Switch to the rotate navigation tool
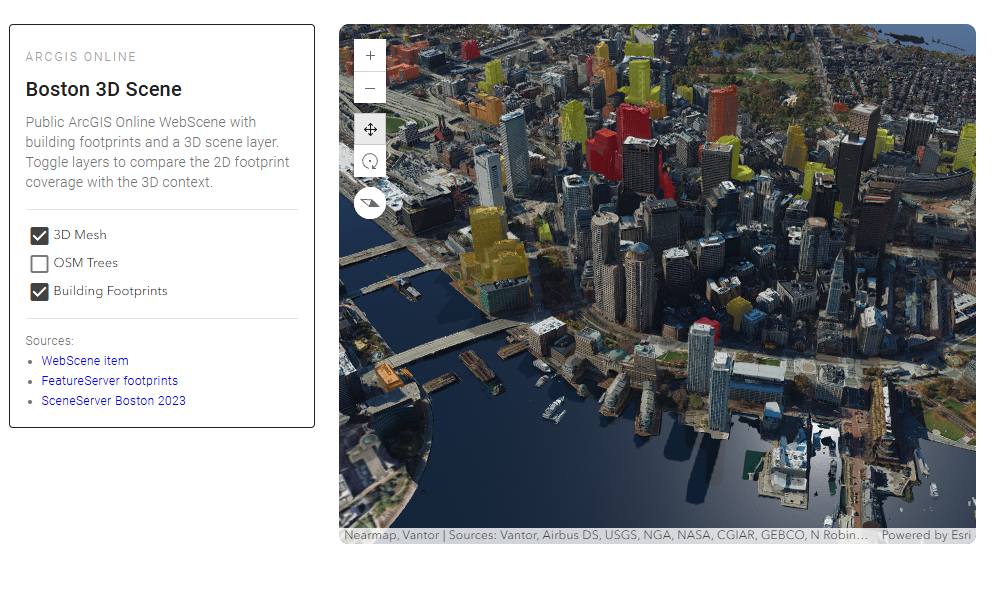The image size is (1000, 600). pos(370,161)
